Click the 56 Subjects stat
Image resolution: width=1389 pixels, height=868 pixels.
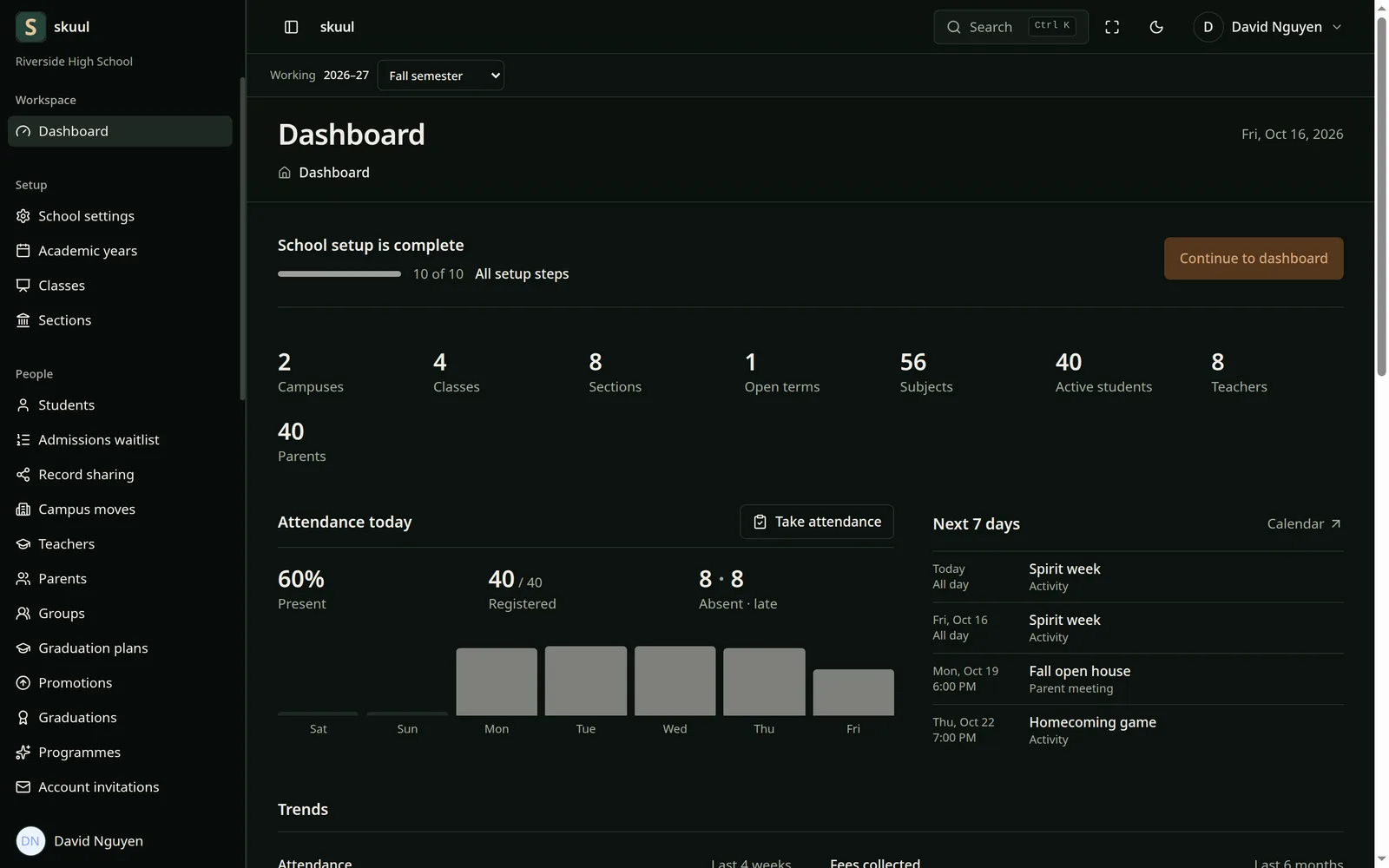[x=926, y=372]
